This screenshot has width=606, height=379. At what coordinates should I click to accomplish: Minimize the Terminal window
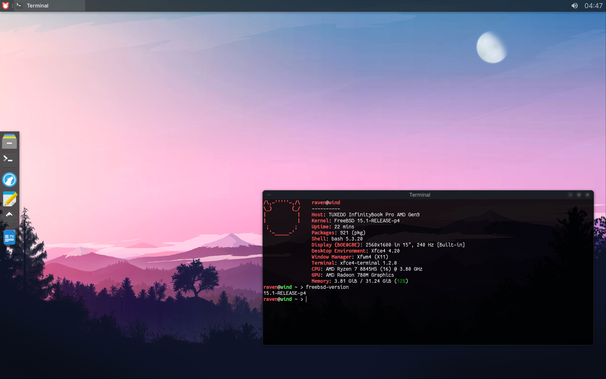click(570, 195)
